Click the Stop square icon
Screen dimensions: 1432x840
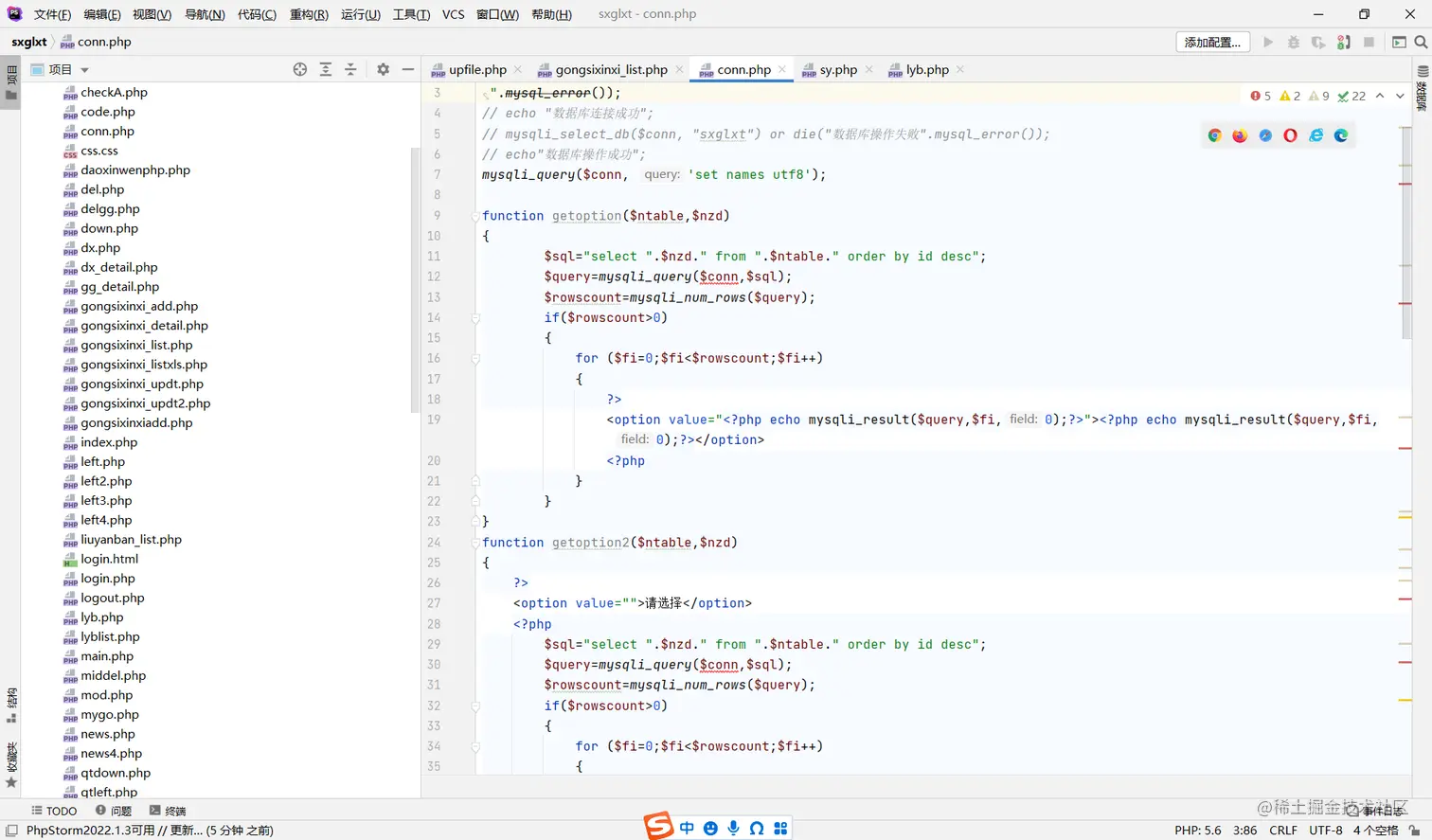pyautogui.click(x=1369, y=42)
